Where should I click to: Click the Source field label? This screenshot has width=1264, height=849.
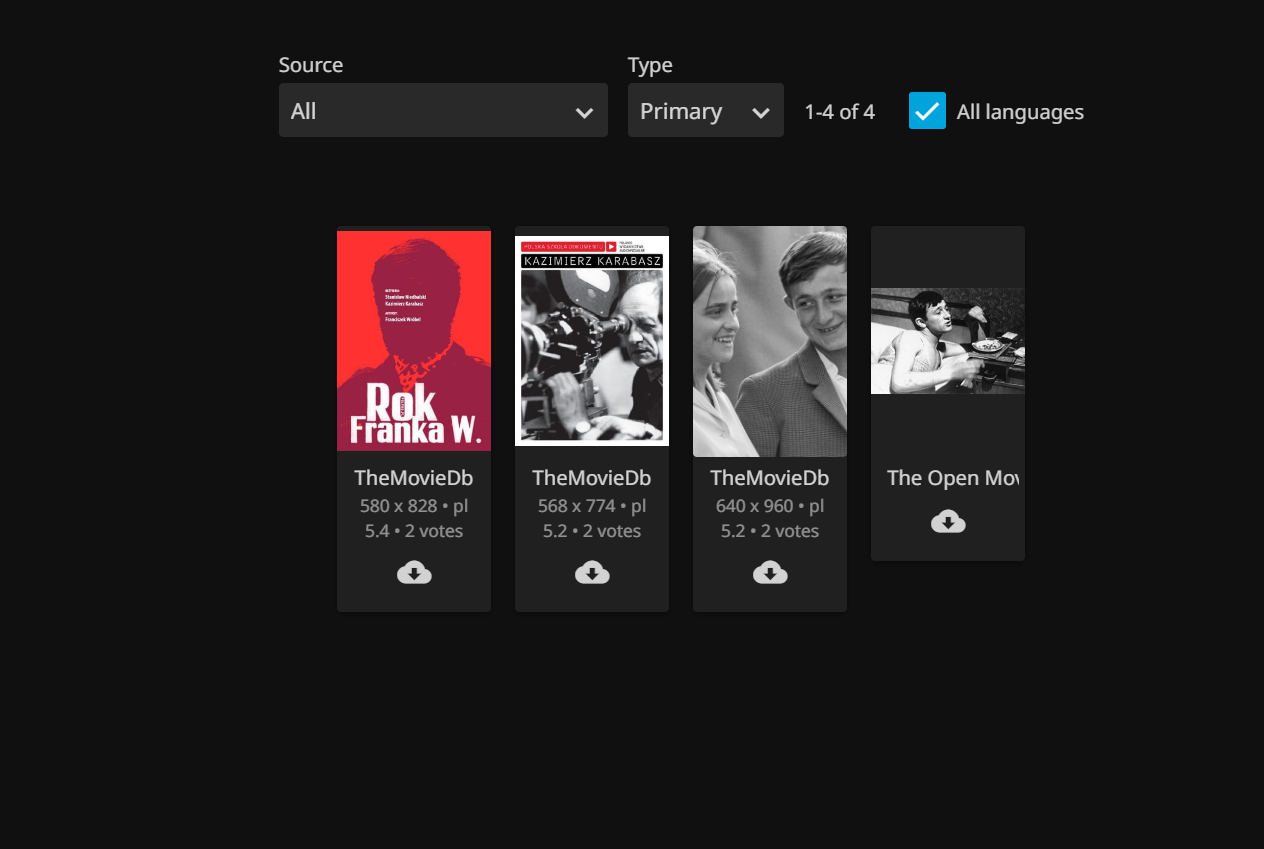[310, 65]
